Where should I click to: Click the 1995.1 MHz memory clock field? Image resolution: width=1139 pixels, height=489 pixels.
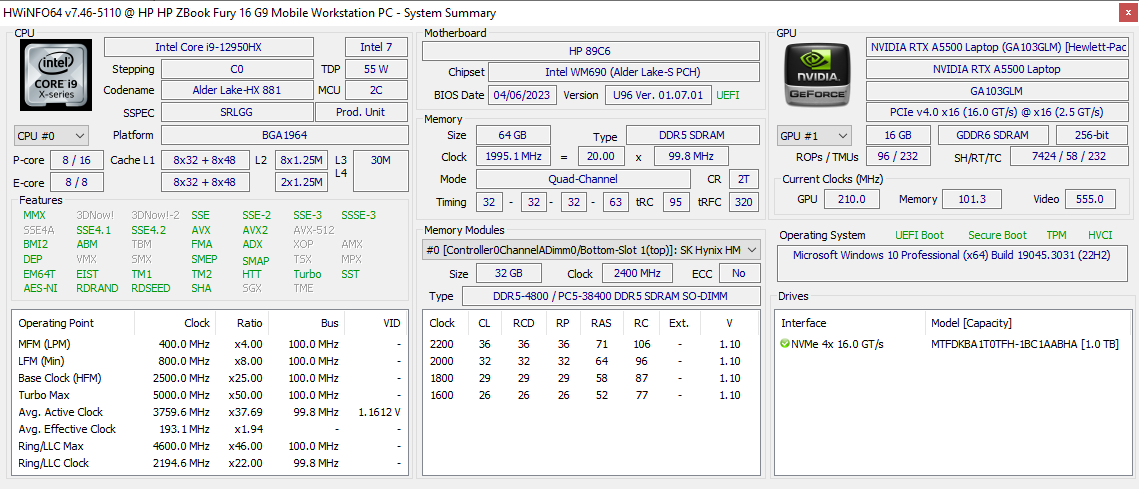tap(513, 156)
